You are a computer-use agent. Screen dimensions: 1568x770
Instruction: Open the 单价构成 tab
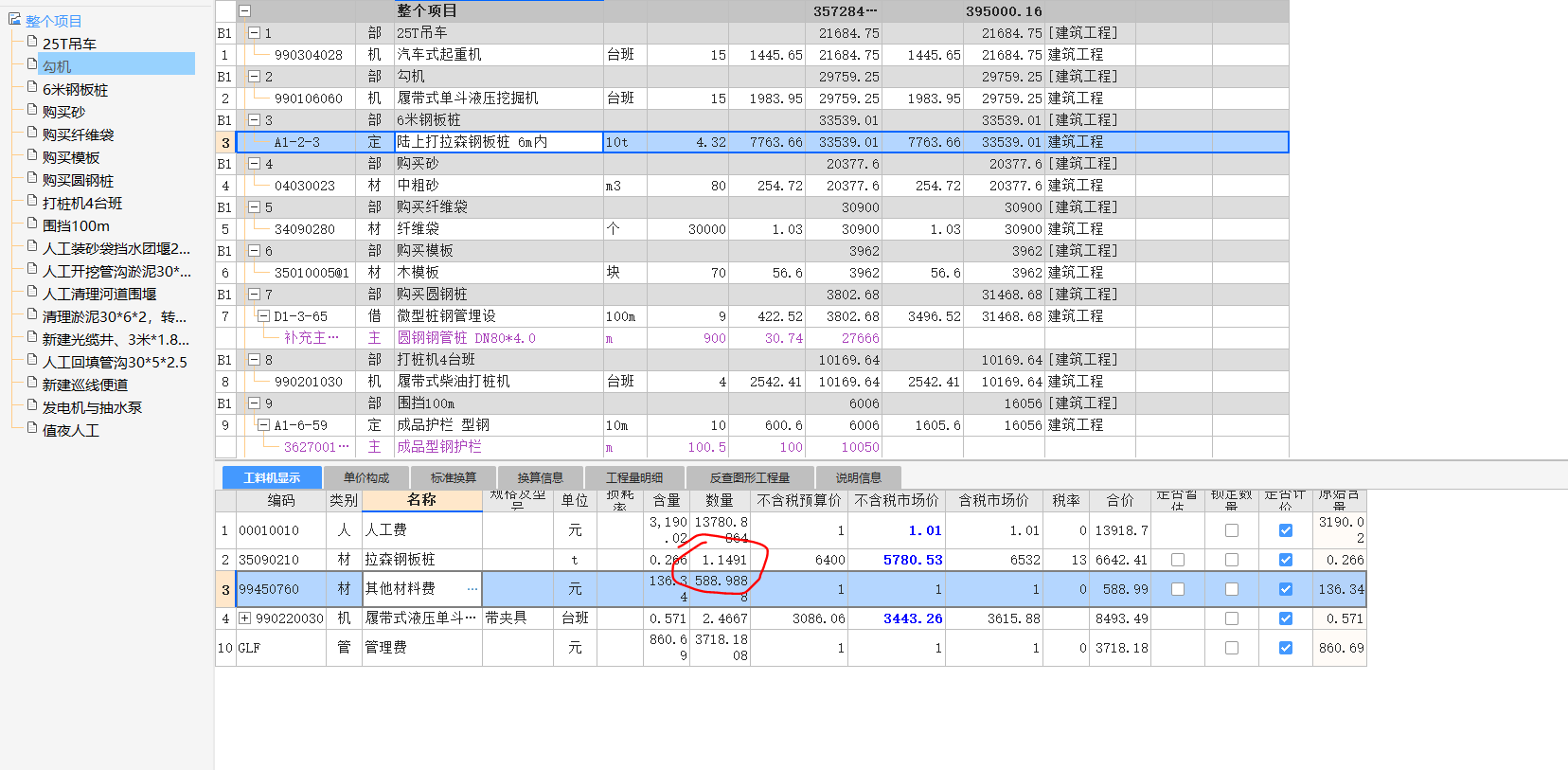(366, 478)
